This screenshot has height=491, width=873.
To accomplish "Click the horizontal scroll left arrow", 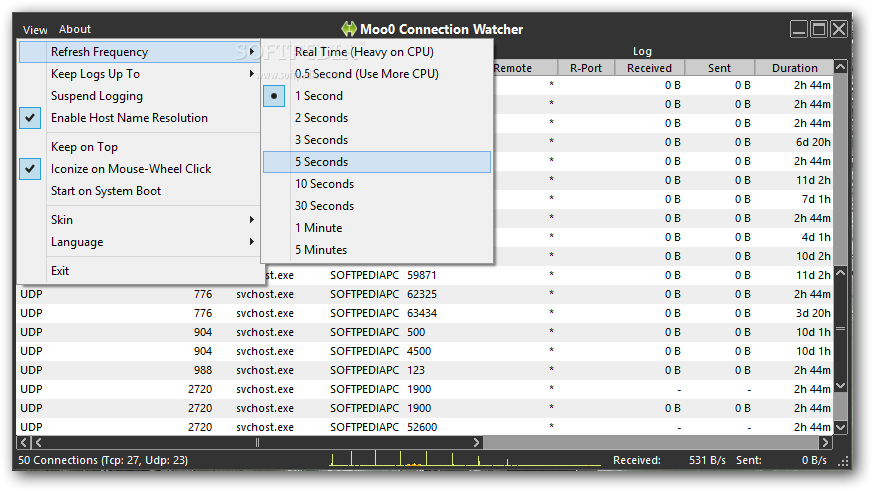I will 38,443.
